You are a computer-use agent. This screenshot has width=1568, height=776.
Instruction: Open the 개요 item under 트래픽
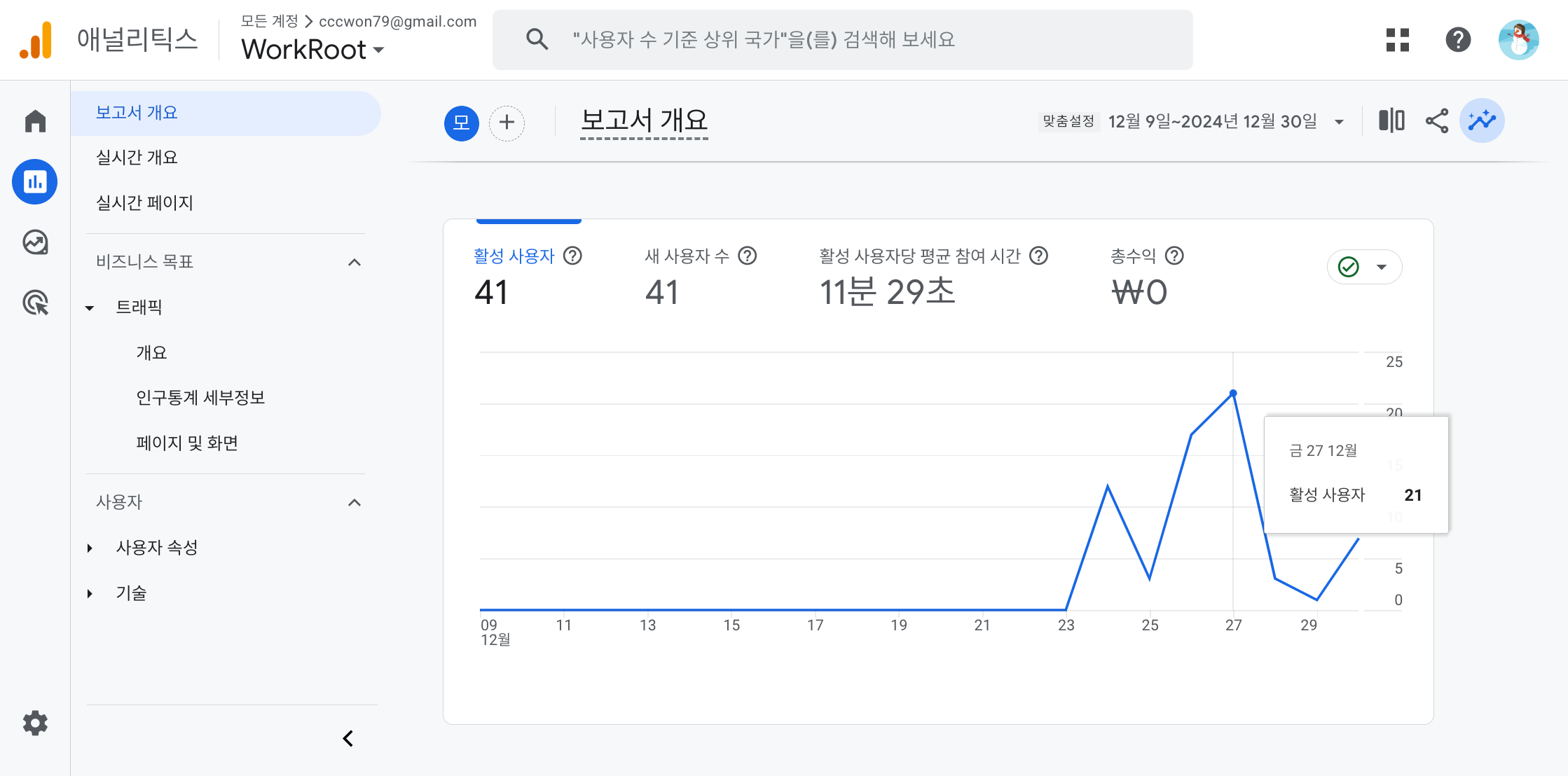point(151,352)
